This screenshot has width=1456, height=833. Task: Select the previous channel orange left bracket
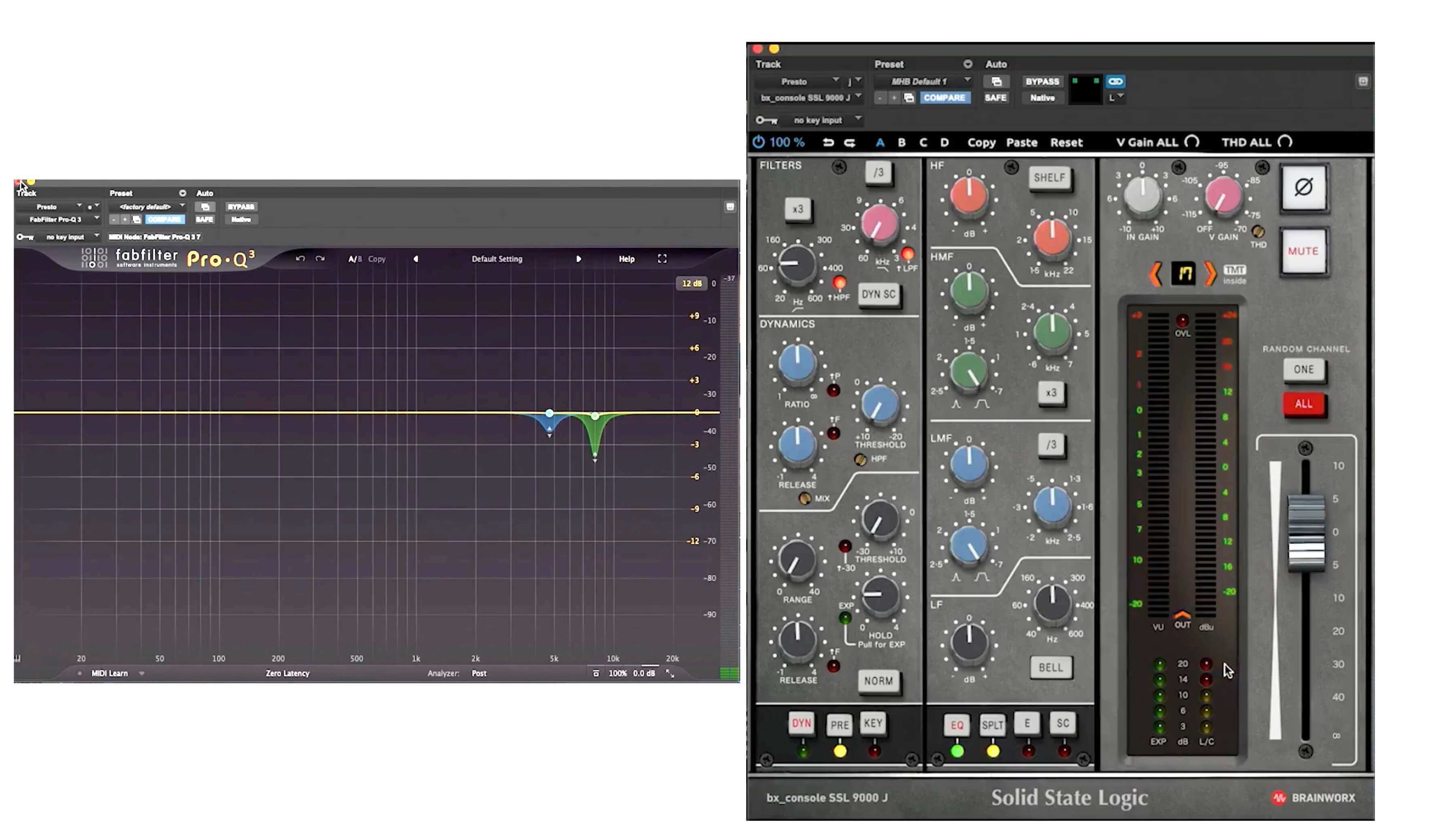(x=1155, y=274)
